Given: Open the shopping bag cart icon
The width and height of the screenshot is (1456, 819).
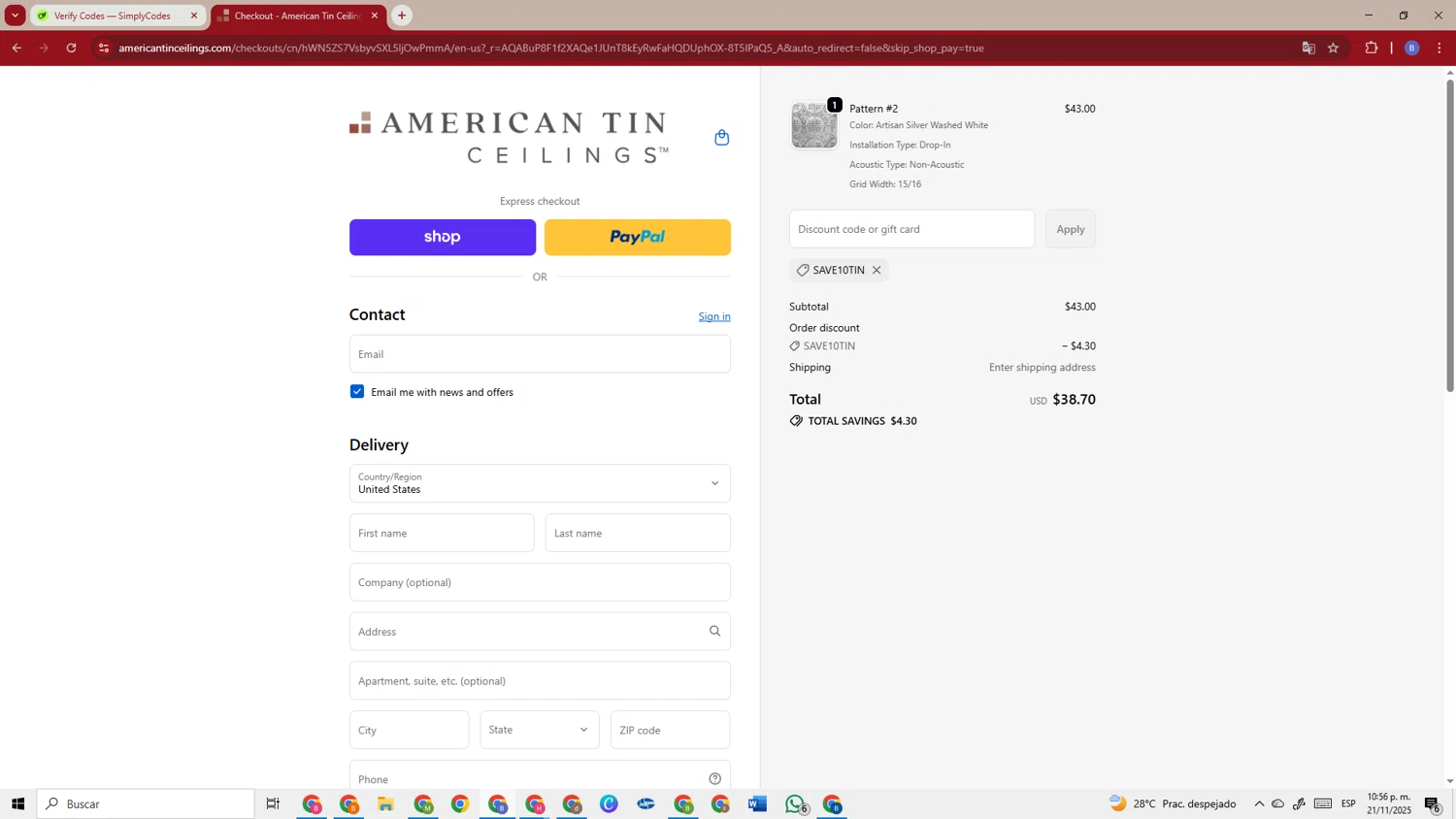Looking at the screenshot, I should (x=721, y=138).
